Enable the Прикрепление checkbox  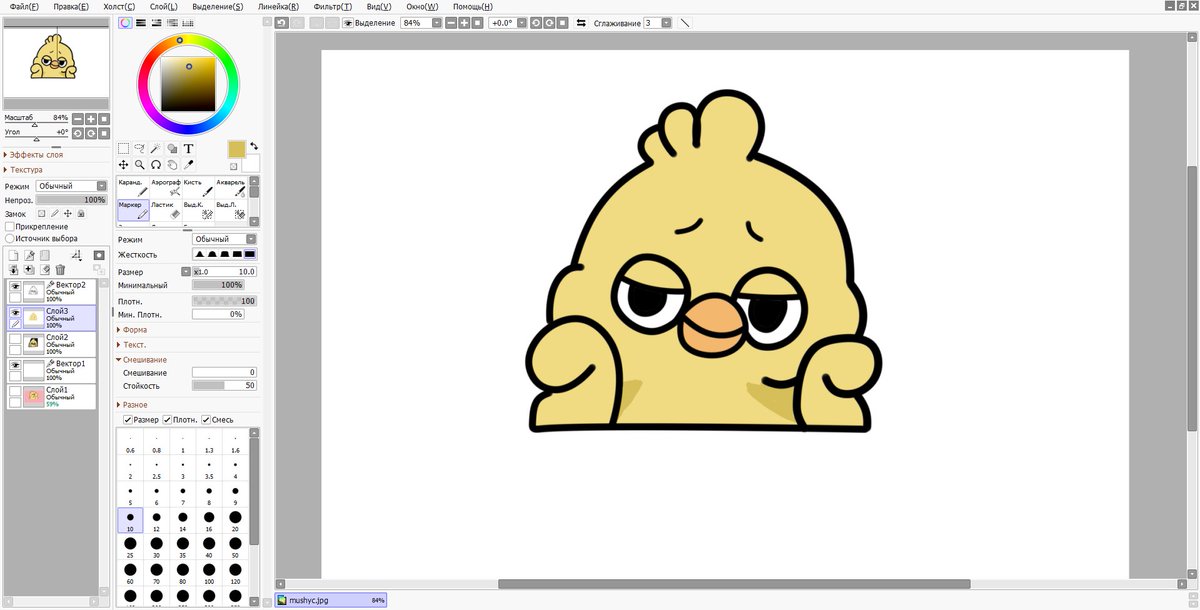click(x=10, y=227)
